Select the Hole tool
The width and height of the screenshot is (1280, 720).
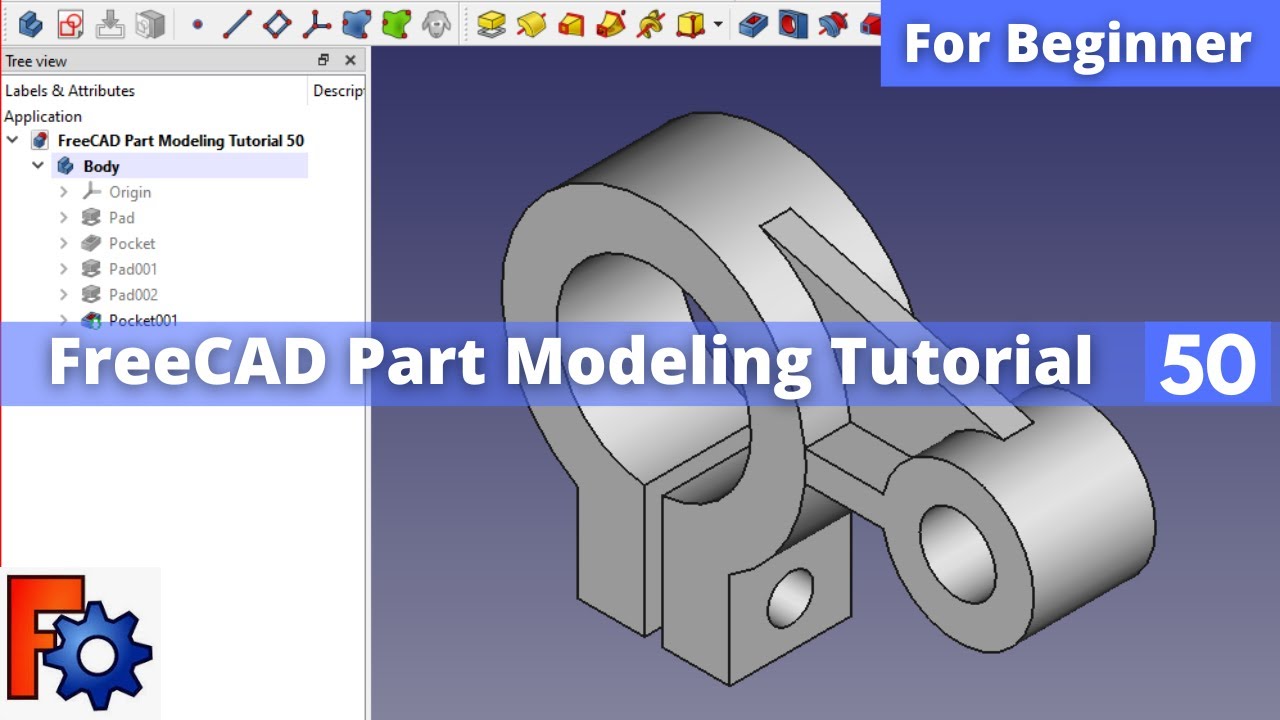[x=792, y=23]
